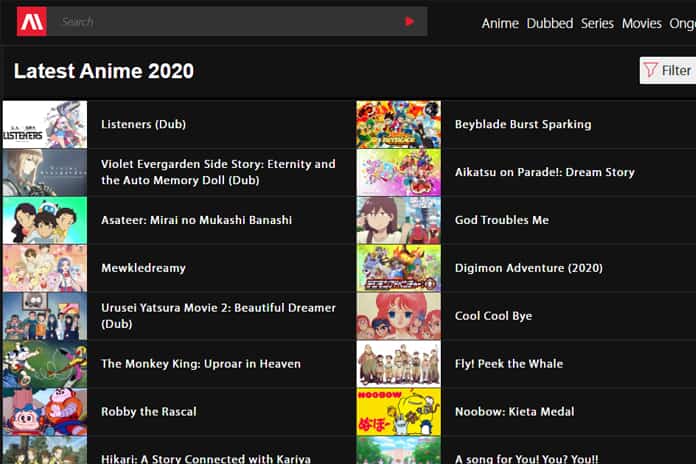Open Beyblade Burst Sparking link
The image size is (696, 464).
tap(523, 124)
